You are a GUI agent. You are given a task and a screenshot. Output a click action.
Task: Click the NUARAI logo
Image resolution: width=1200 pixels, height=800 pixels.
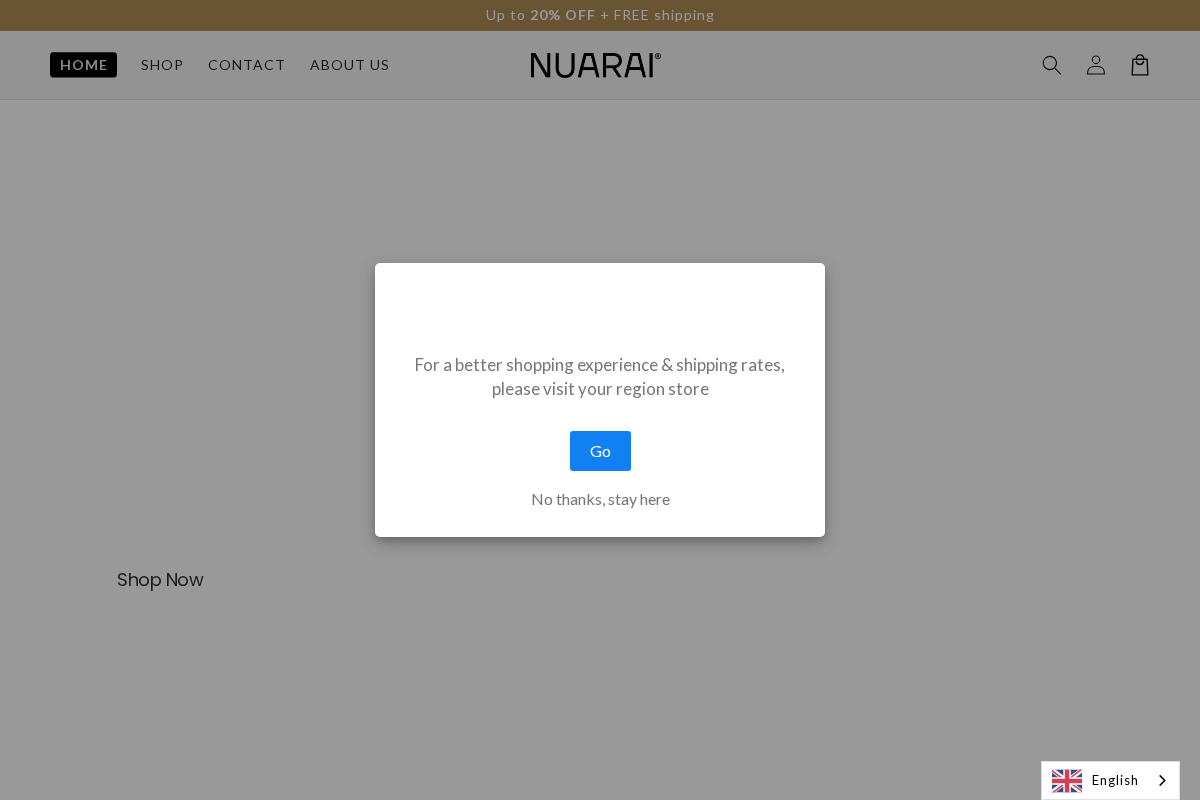coord(595,64)
